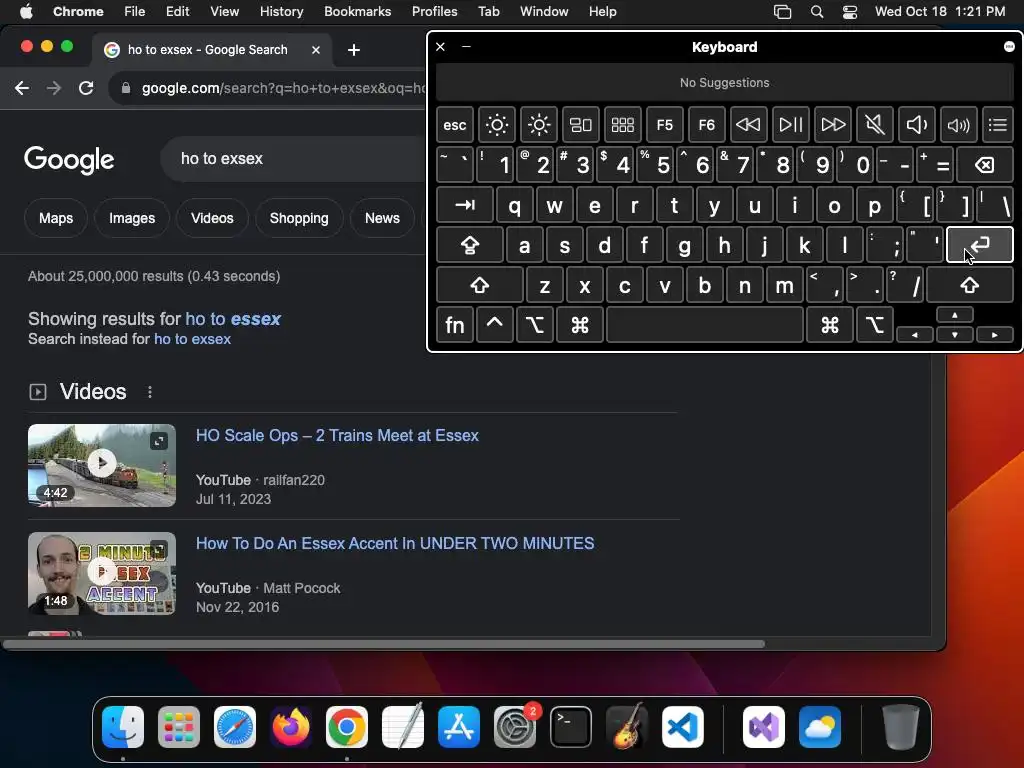Click the Launchpad grid key
The height and width of the screenshot is (768, 1024).
(x=622, y=125)
